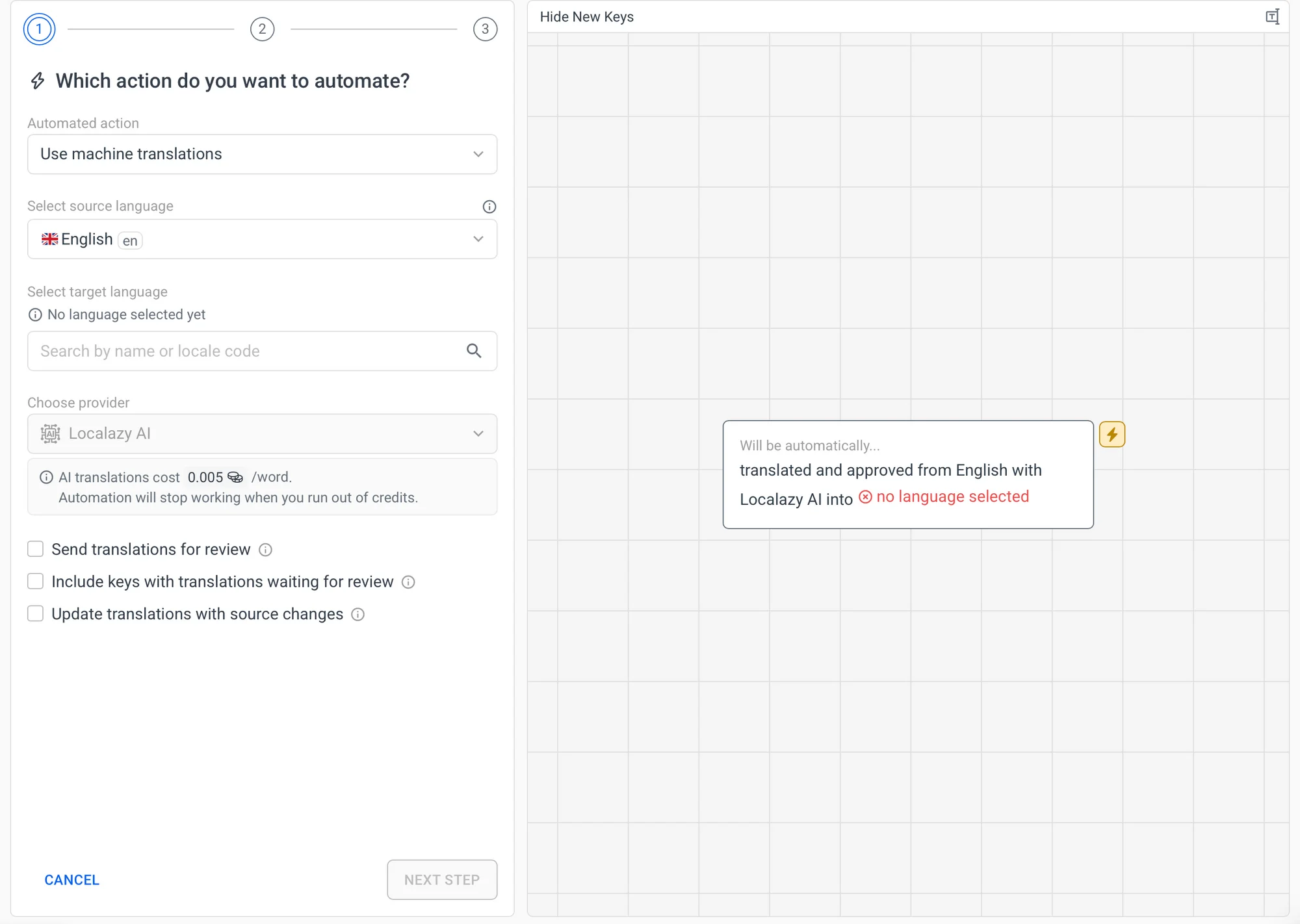Click the search magnifier icon in language field

click(474, 351)
